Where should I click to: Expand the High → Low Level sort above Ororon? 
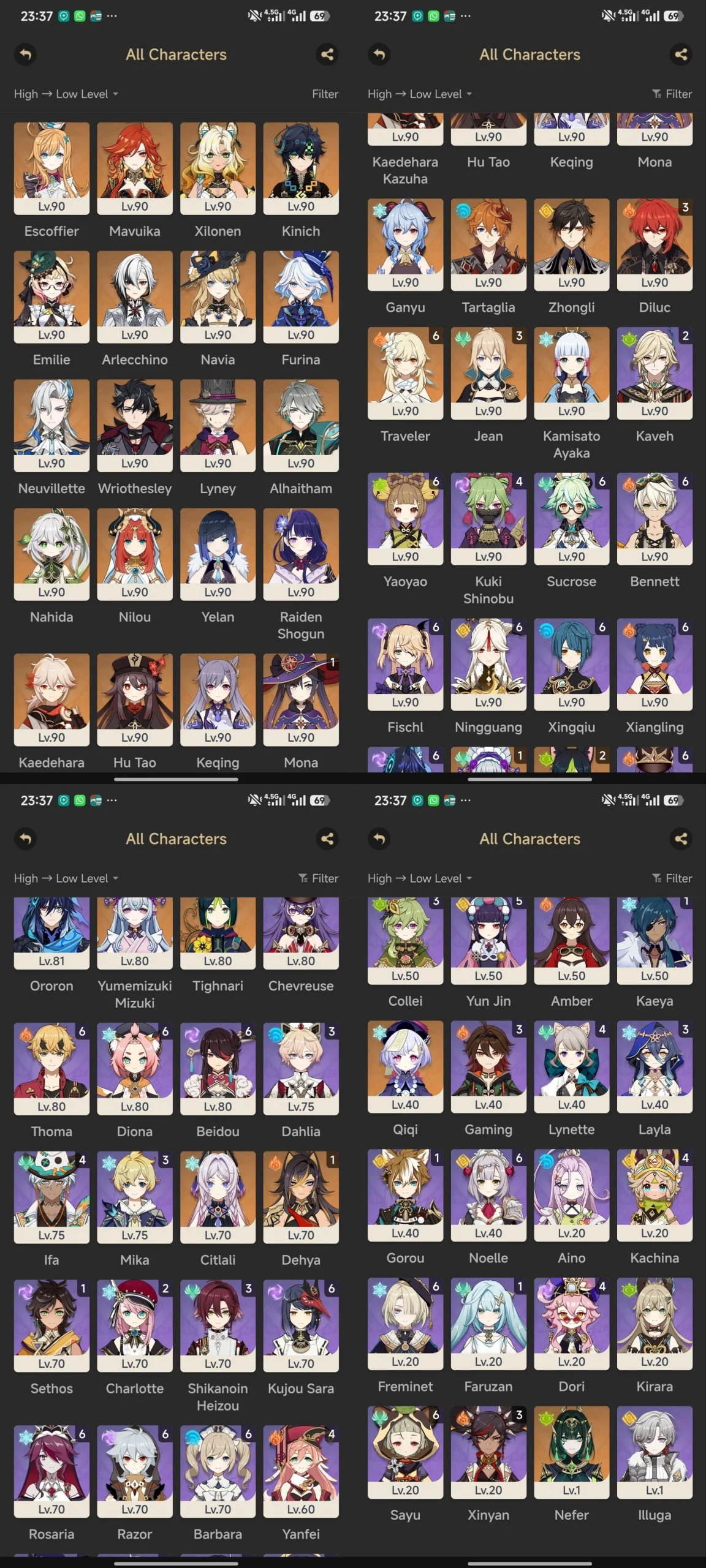[x=66, y=878]
